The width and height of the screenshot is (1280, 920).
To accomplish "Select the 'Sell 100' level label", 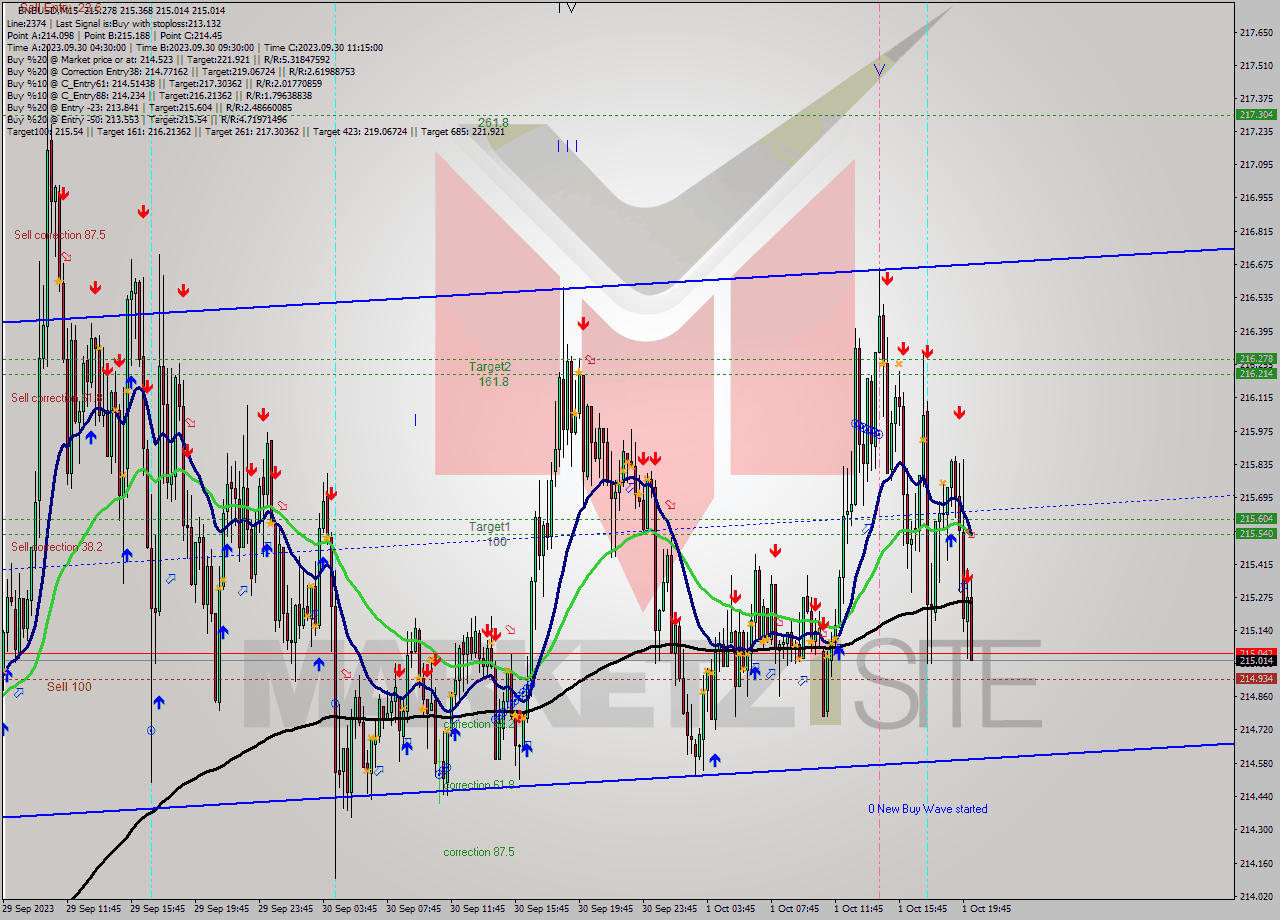I will click(69, 687).
